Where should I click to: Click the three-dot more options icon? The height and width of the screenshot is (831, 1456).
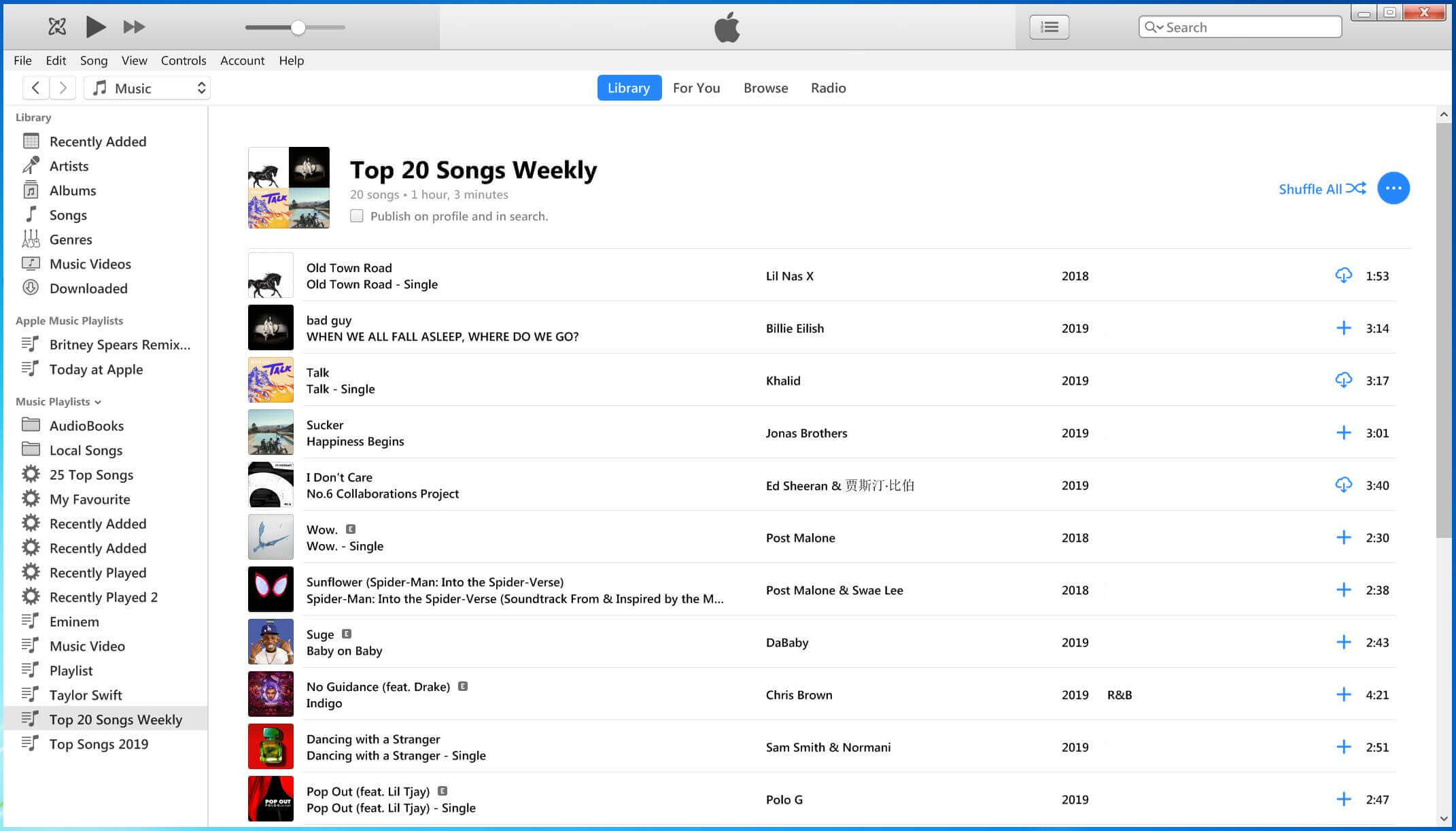point(1394,188)
